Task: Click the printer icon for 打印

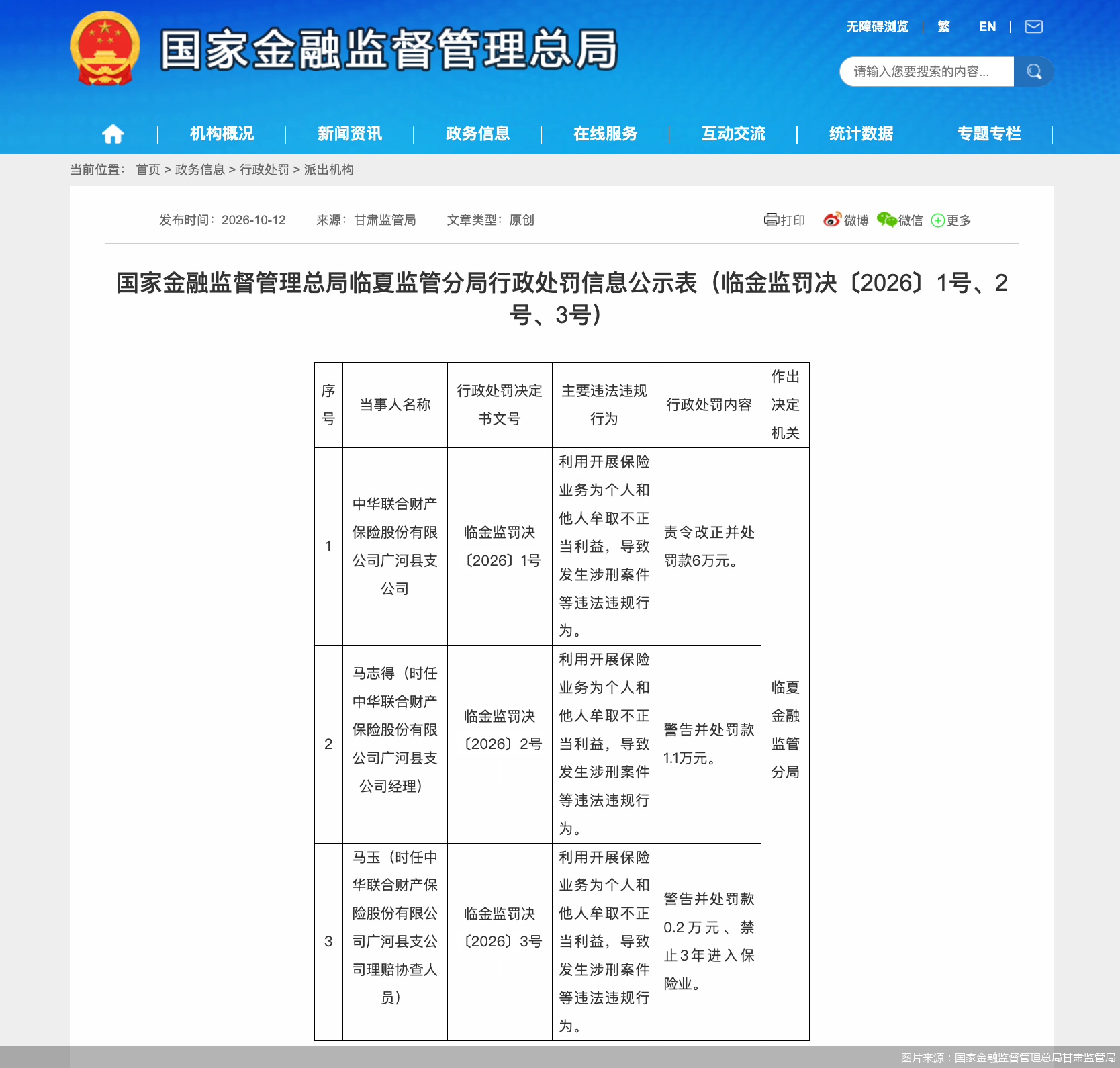Action: (772, 220)
